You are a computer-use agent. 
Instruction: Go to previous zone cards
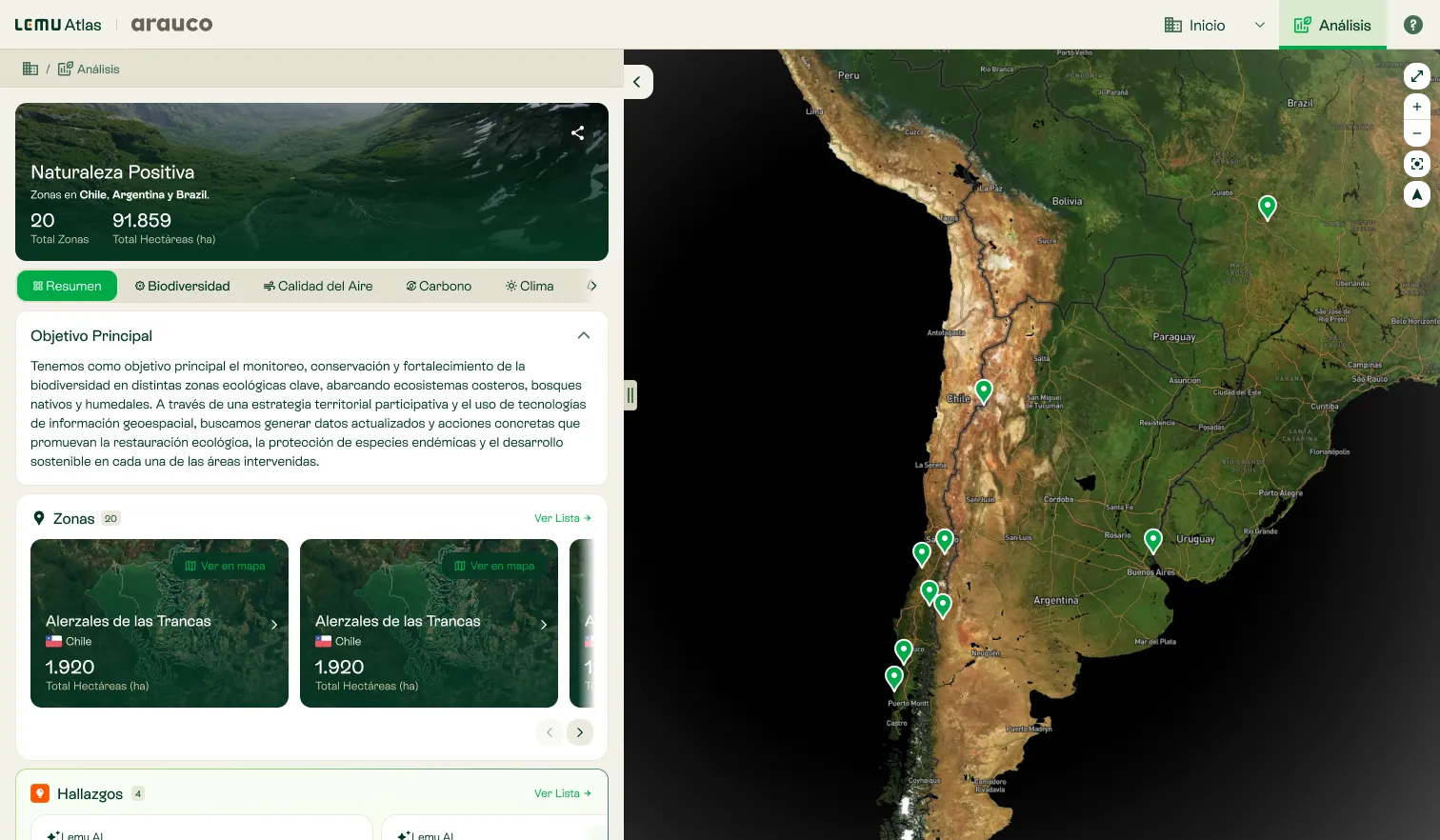550,732
